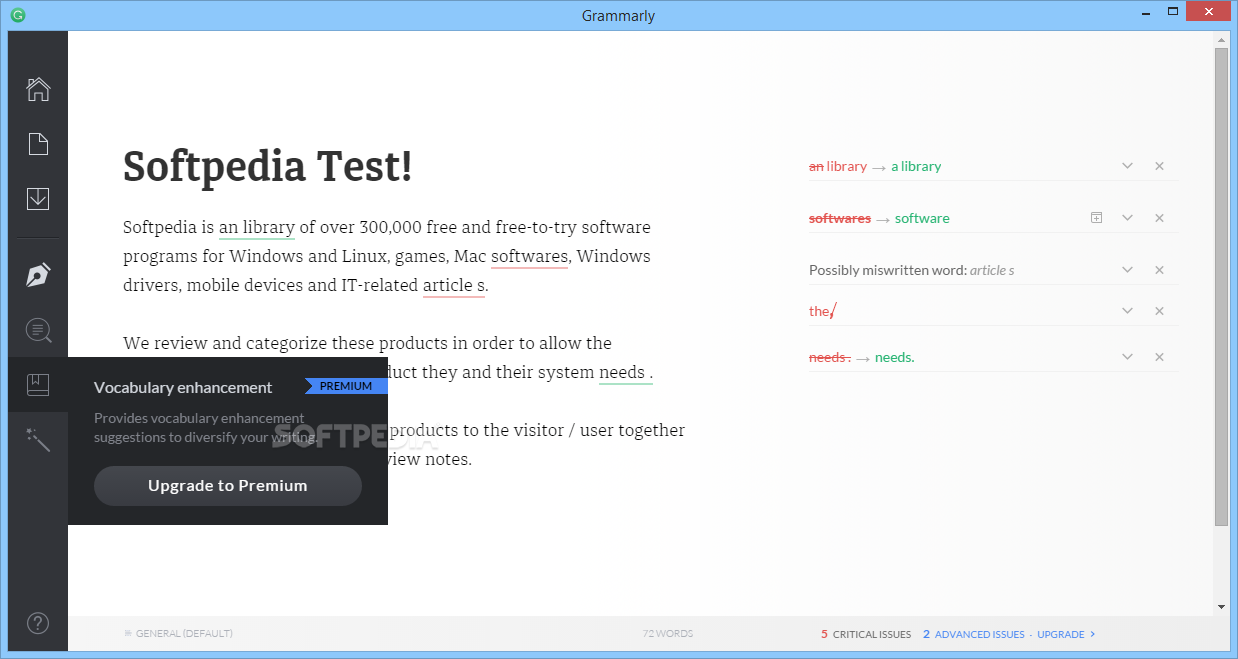Add softwares to dictionary icon
The width and height of the screenshot is (1238, 659).
(x=1096, y=218)
